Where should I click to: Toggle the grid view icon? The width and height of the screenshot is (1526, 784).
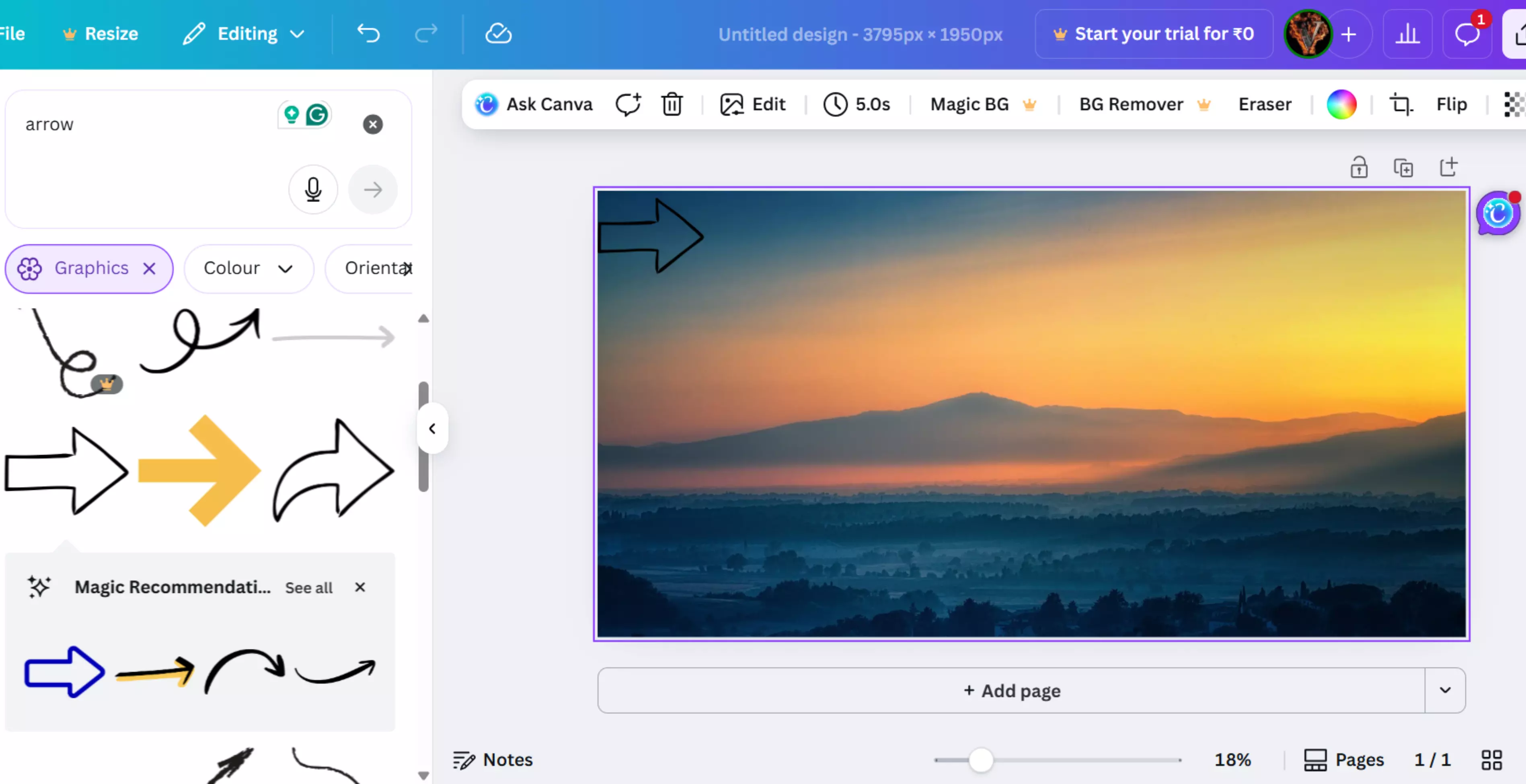coord(1491,760)
